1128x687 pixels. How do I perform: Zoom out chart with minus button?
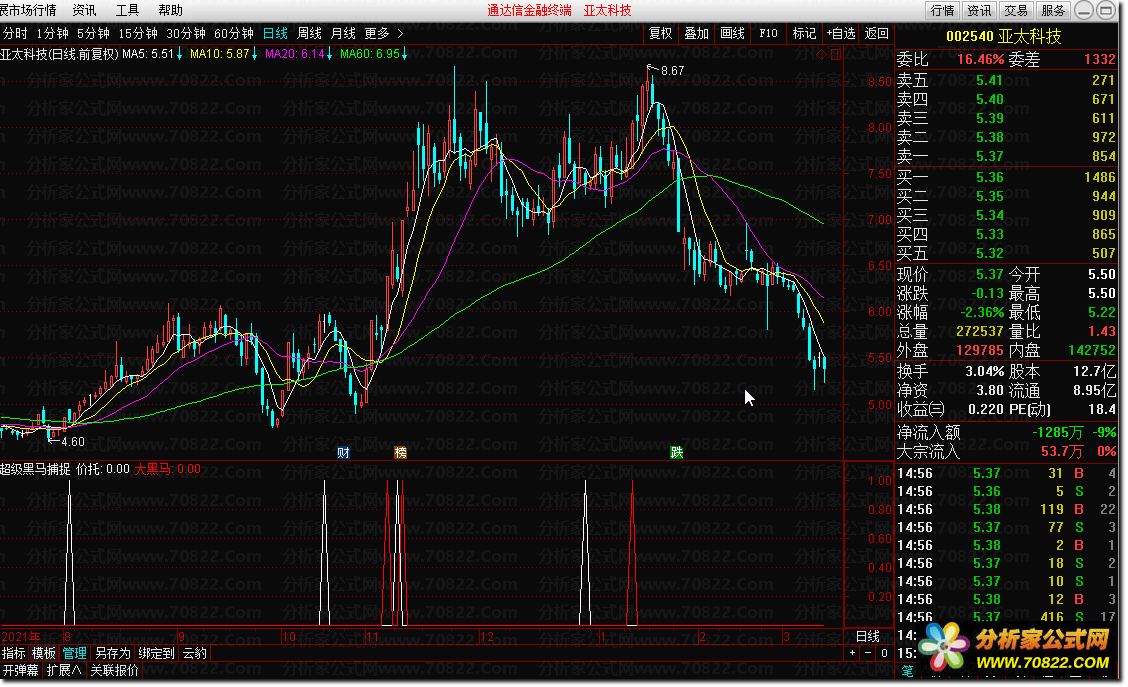click(868, 653)
